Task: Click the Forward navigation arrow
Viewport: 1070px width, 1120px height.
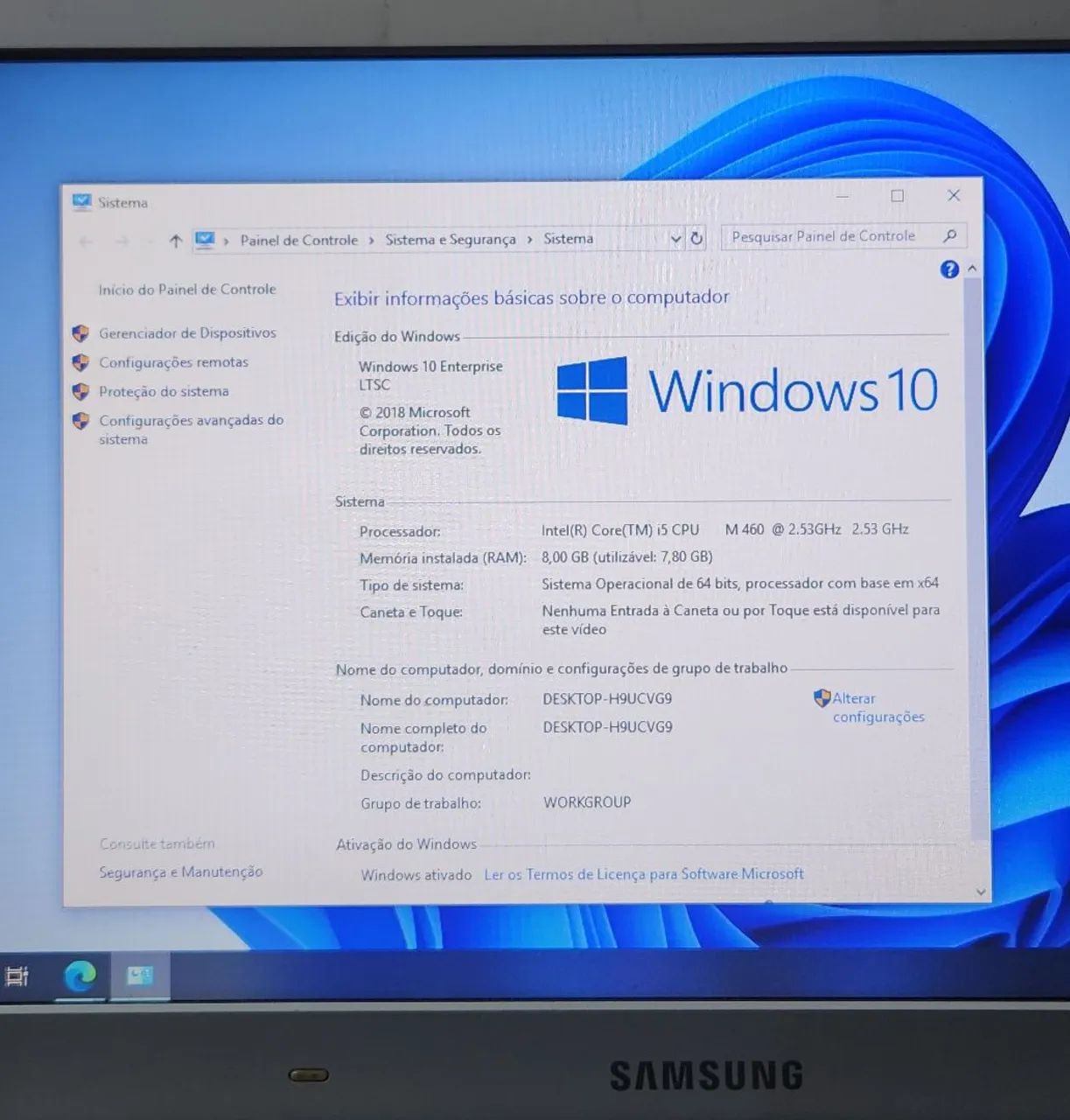Action: (122, 242)
